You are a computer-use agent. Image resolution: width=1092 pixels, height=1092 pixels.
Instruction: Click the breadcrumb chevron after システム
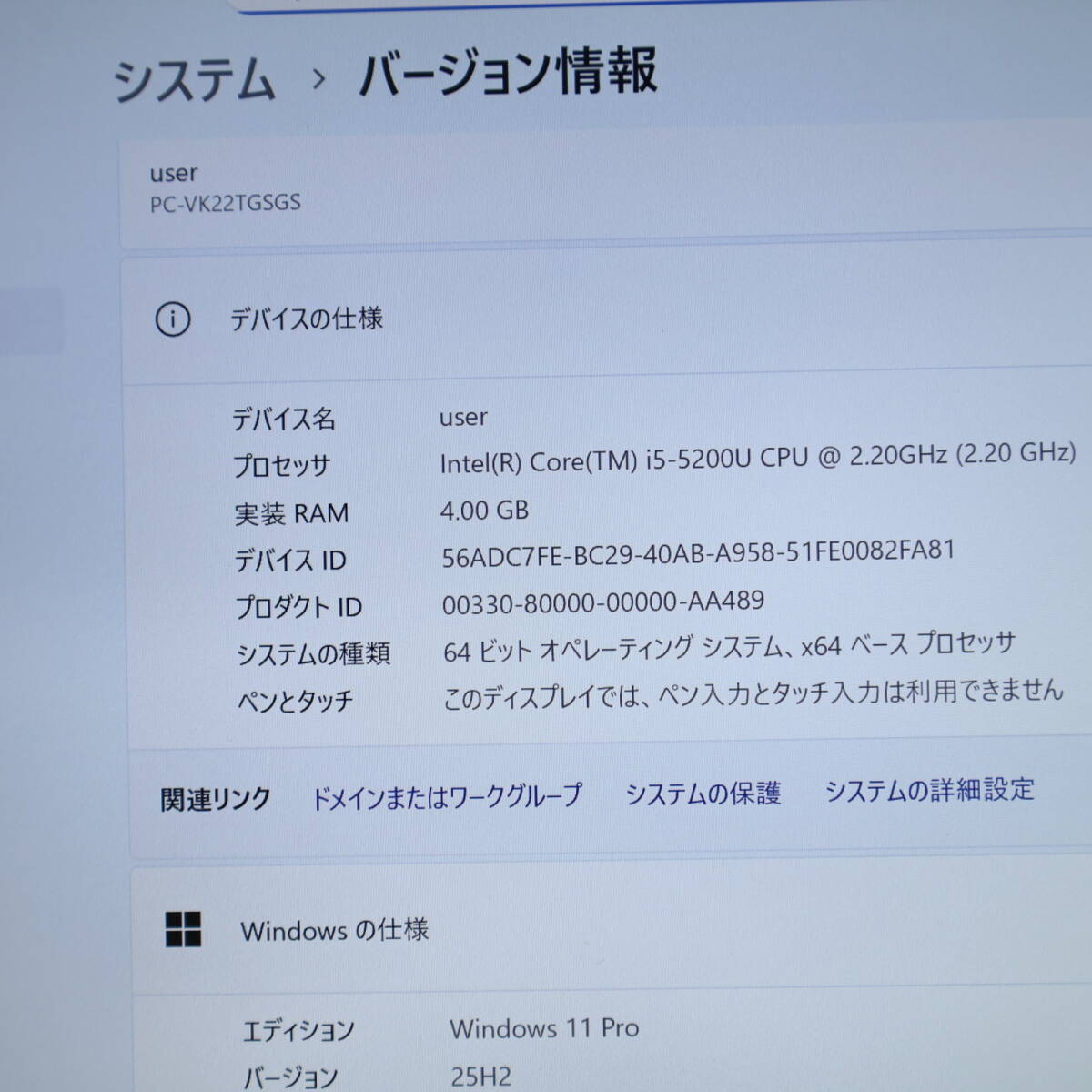pyautogui.click(x=318, y=79)
